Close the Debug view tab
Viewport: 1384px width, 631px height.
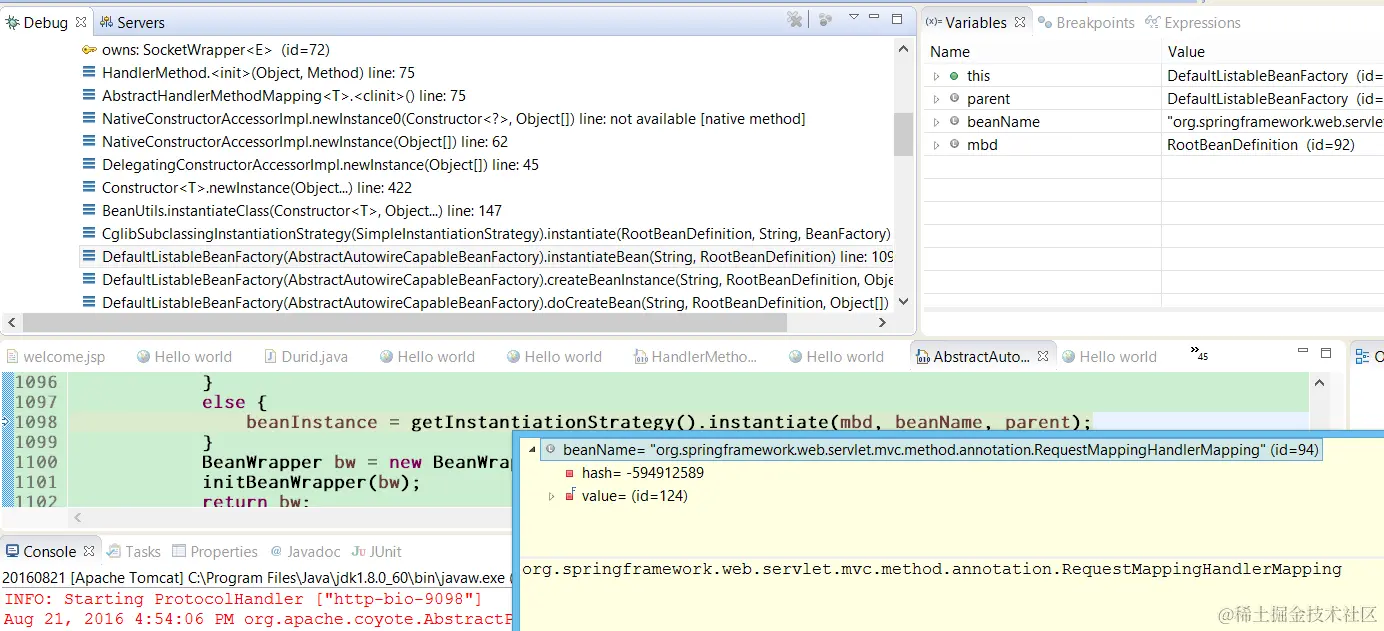tap(81, 22)
